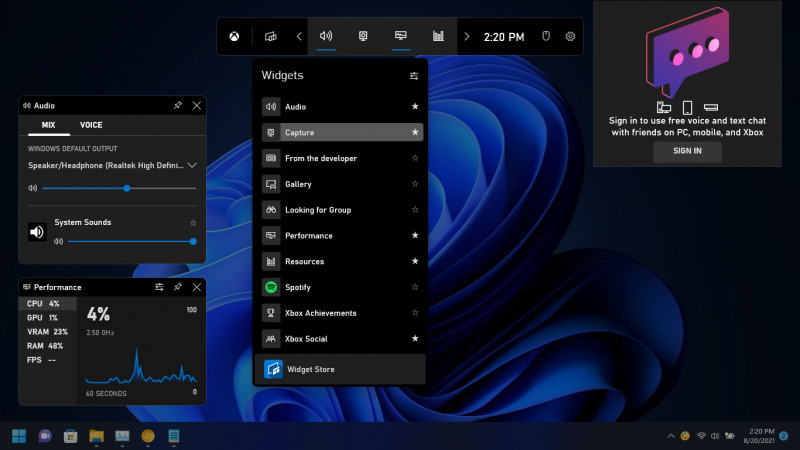The width and height of the screenshot is (800, 450).
Task: Expand the Speaker/Headphone output dropdown
Action: pyautogui.click(x=112, y=165)
